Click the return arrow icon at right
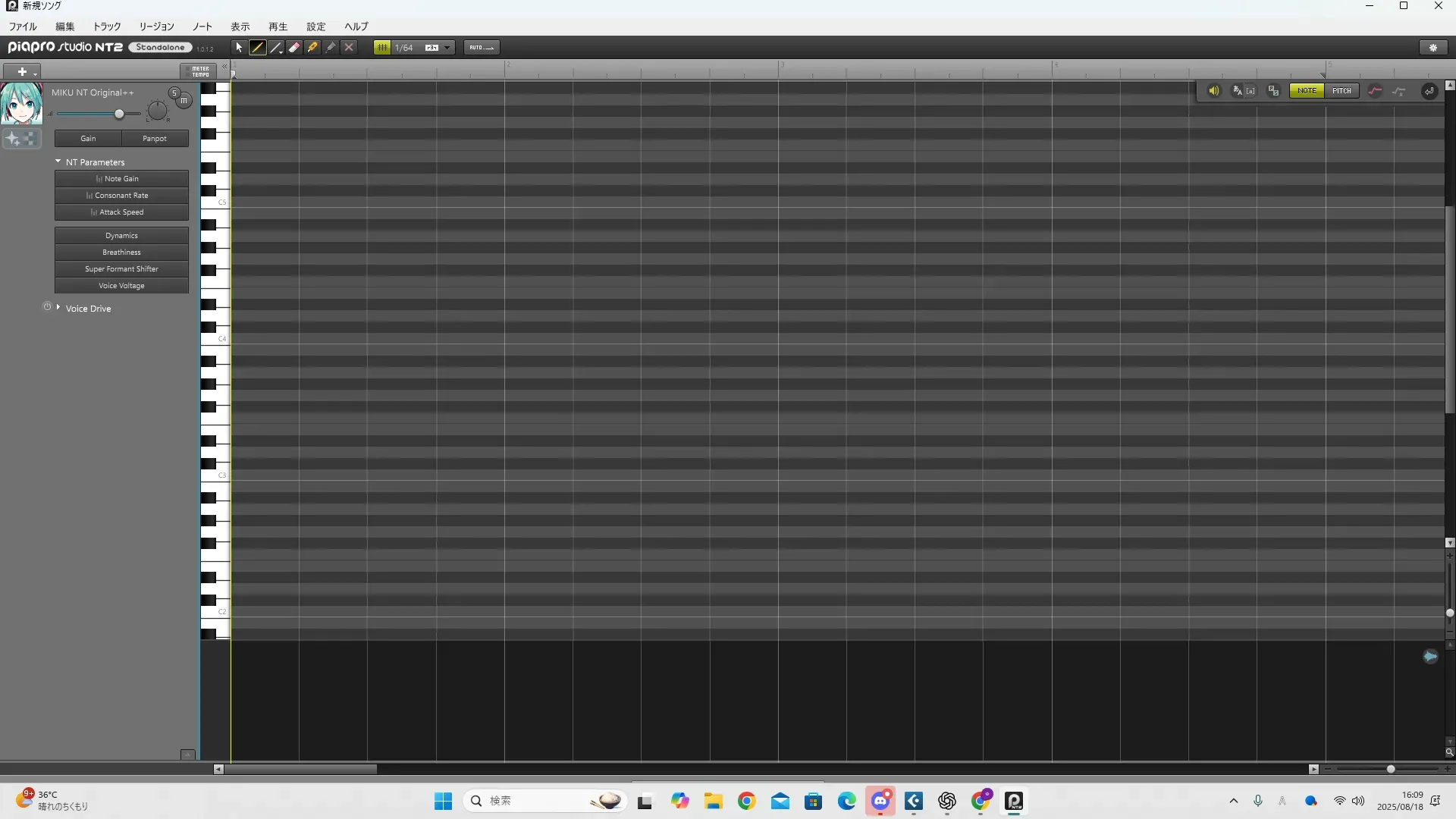This screenshot has height=819, width=1456. [1429, 91]
